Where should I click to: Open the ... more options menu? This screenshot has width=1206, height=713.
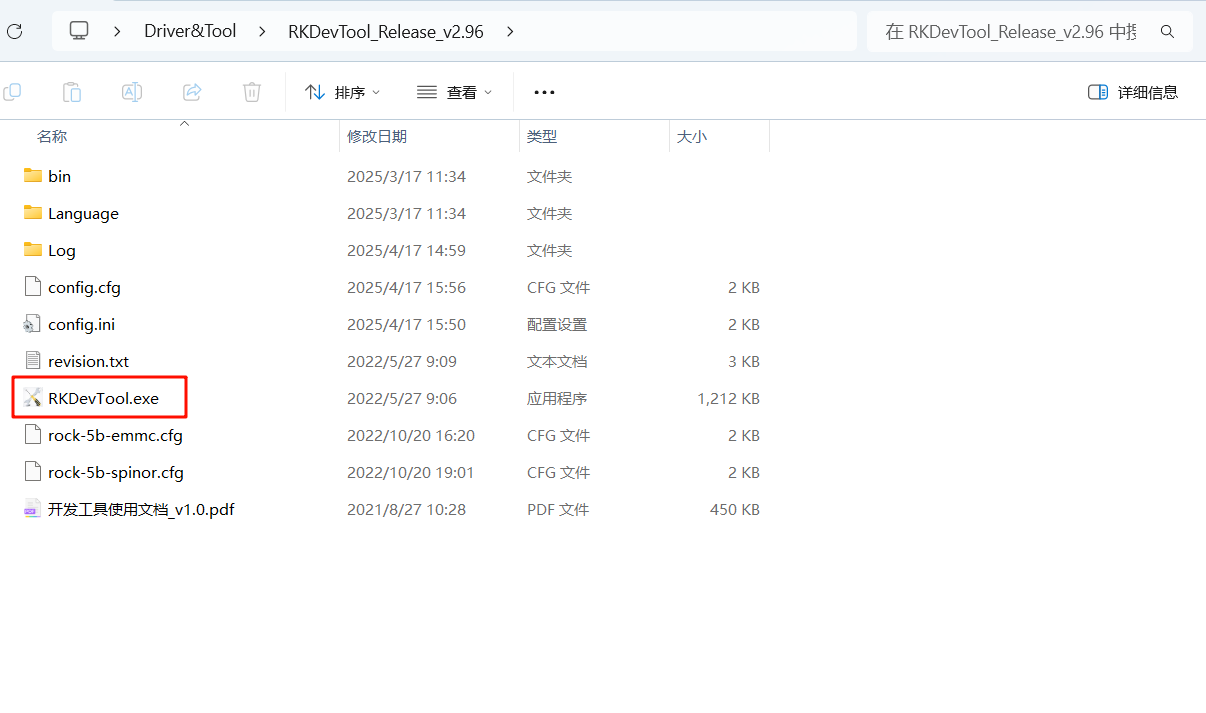[544, 91]
